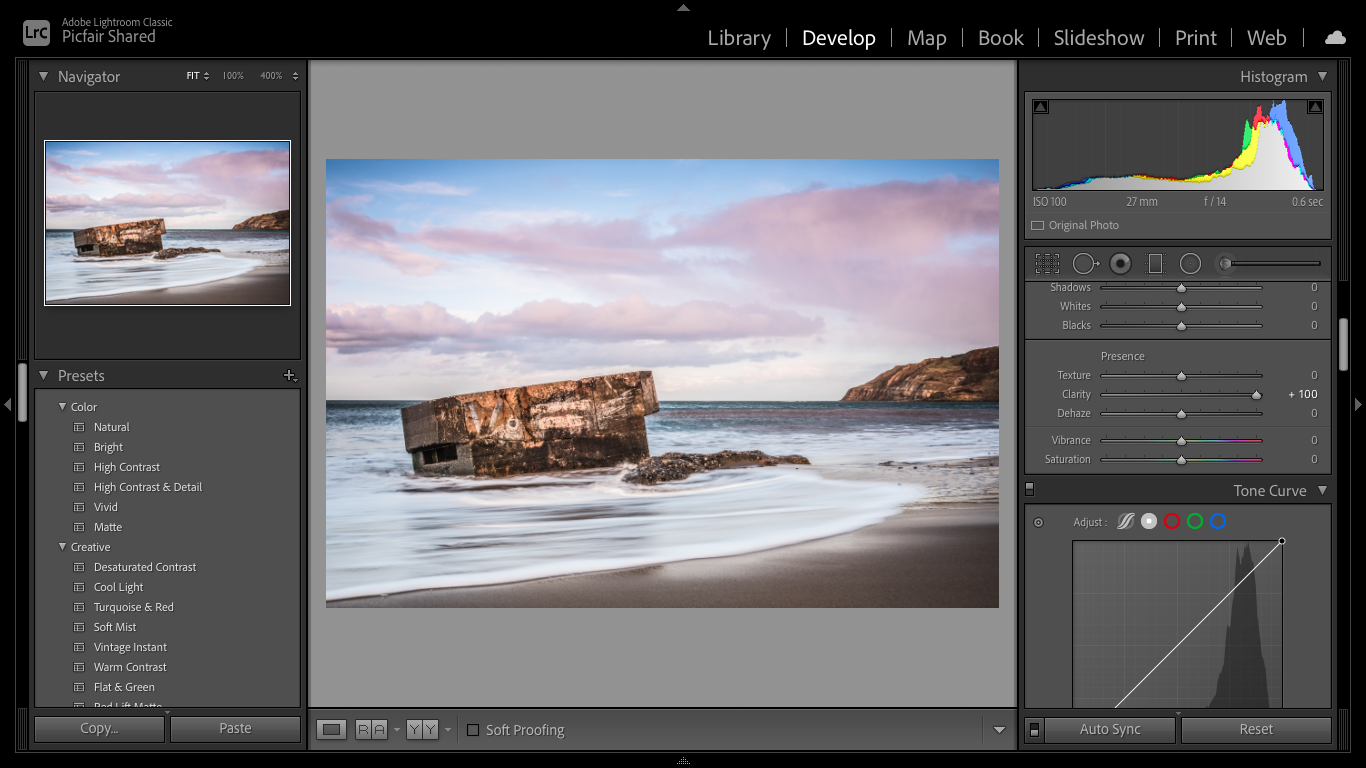Toggle the Auto Sync switch
The width and height of the screenshot is (1366, 768).
(1035, 730)
